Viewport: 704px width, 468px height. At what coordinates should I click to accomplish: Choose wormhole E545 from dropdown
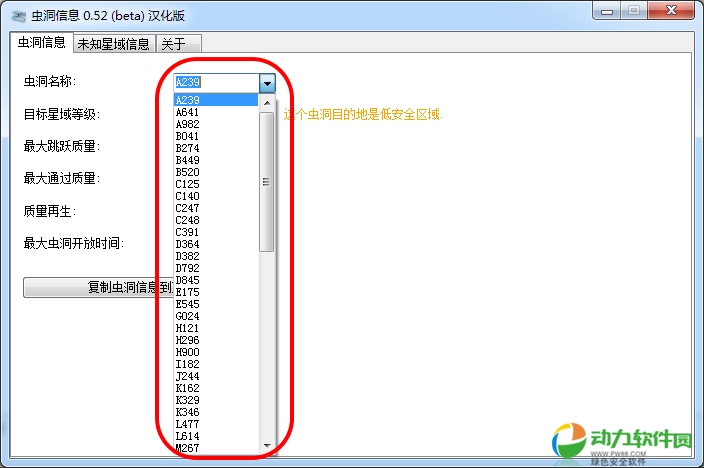188,304
